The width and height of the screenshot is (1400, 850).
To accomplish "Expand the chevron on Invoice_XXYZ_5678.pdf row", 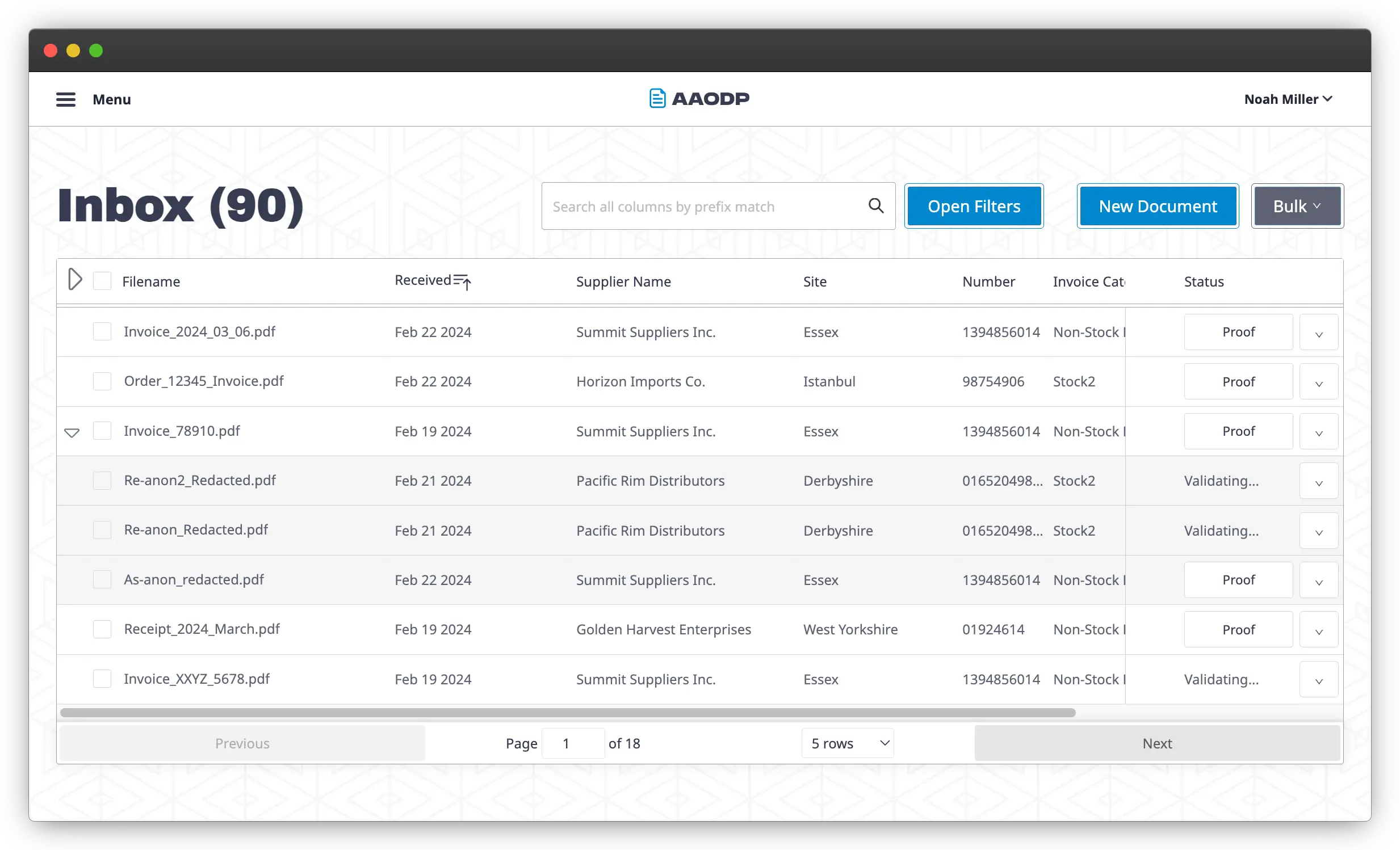I will tap(1318, 679).
